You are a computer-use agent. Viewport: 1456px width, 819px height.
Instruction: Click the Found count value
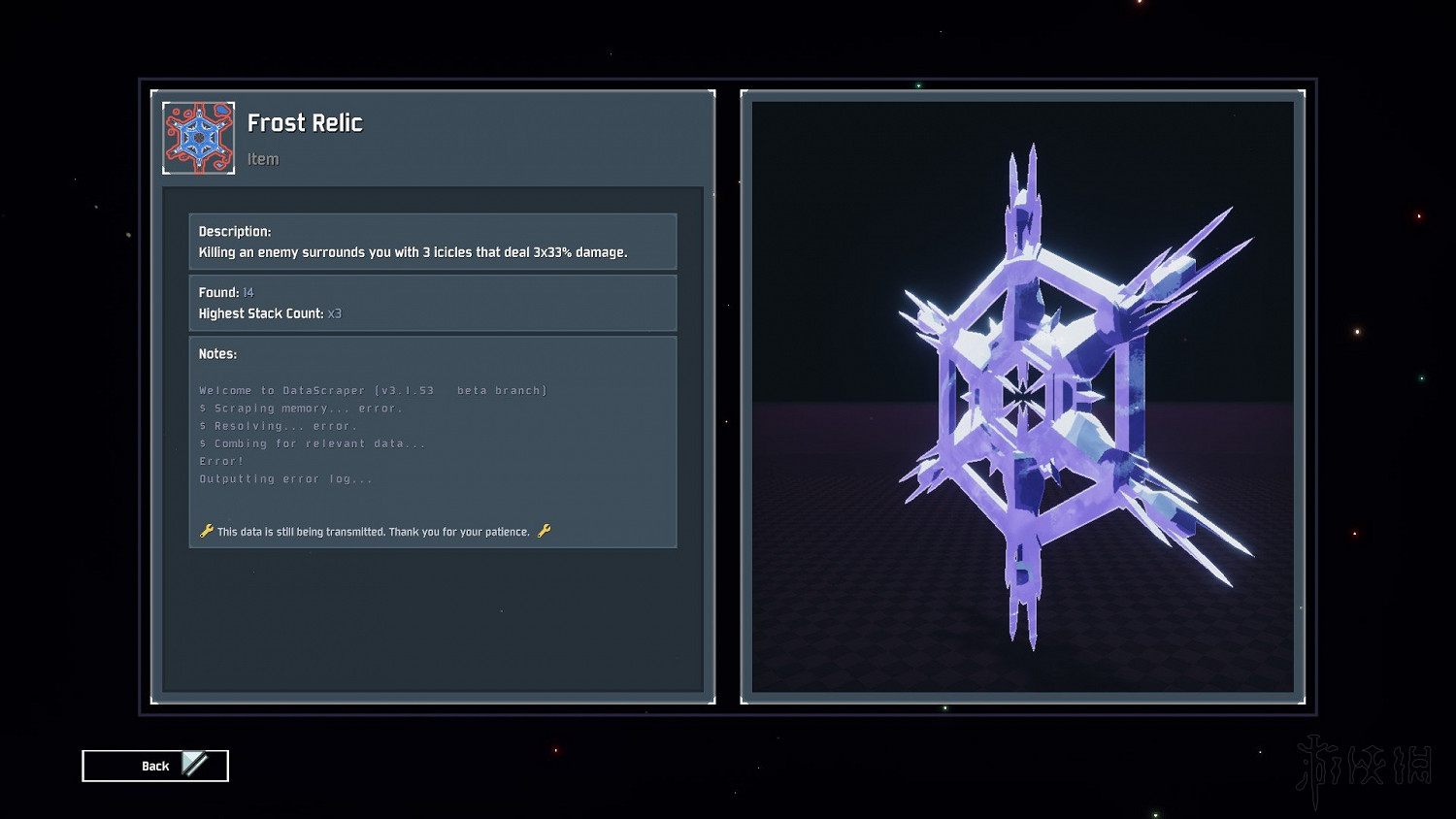click(x=248, y=292)
